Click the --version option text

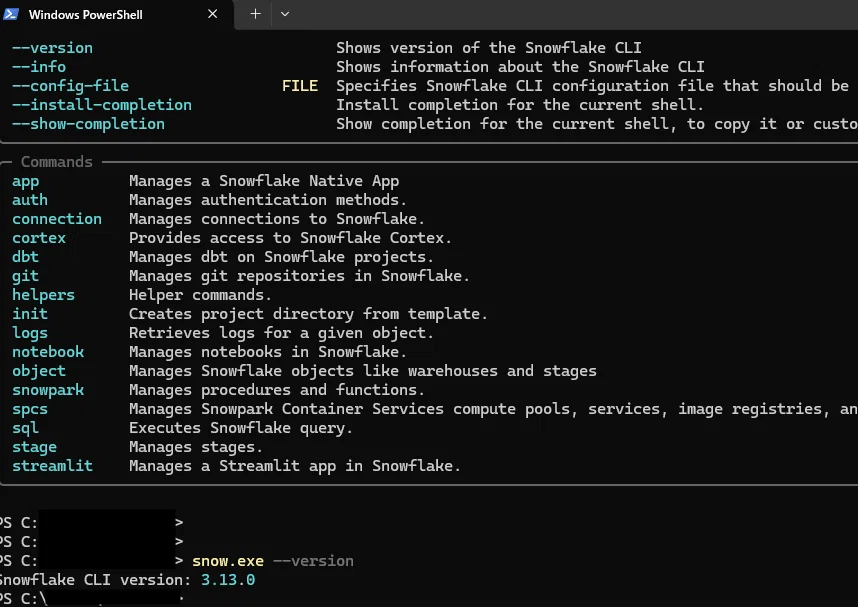(53, 48)
